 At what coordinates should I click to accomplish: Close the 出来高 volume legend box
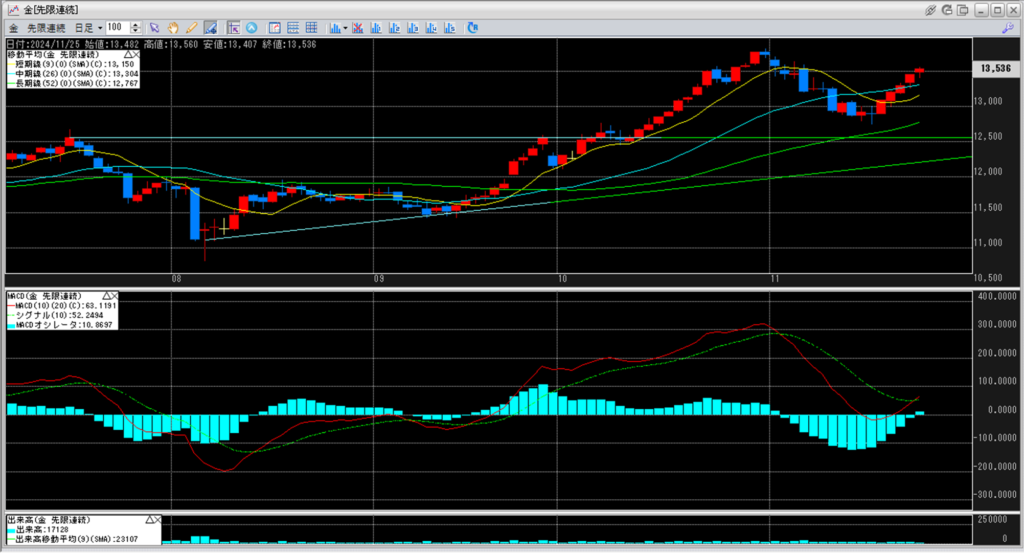point(157,520)
